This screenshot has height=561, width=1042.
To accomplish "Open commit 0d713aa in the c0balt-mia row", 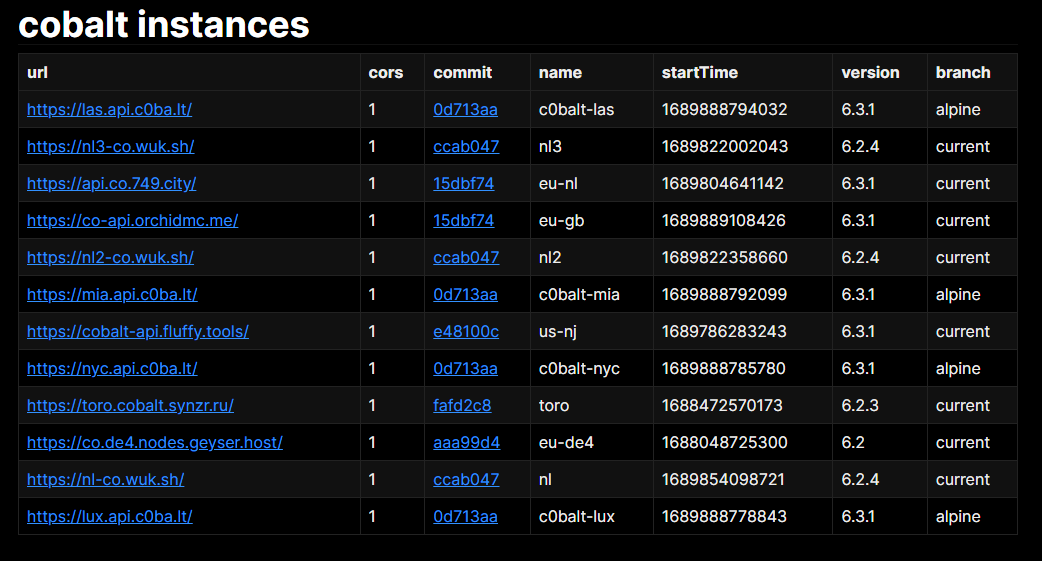I will point(465,294).
